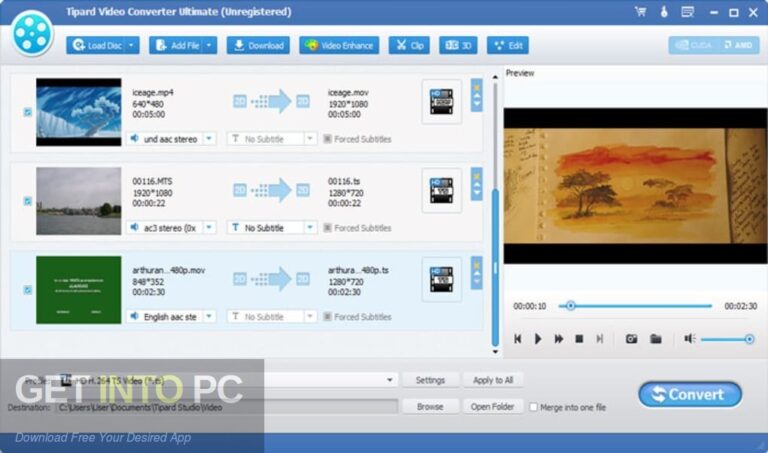This screenshot has height=453, width=768.
Task: Open the feedback menu icon in title bar
Action: click(x=687, y=12)
